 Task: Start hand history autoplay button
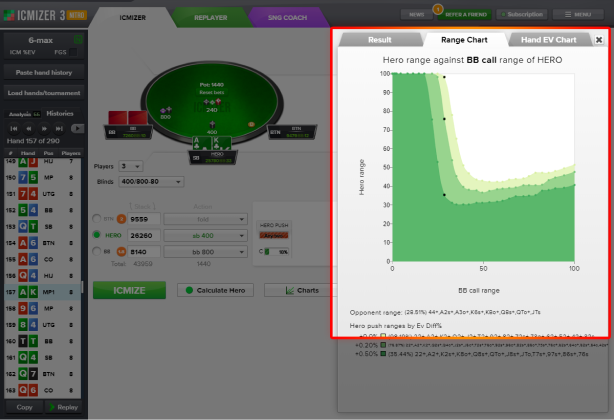tap(78, 128)
